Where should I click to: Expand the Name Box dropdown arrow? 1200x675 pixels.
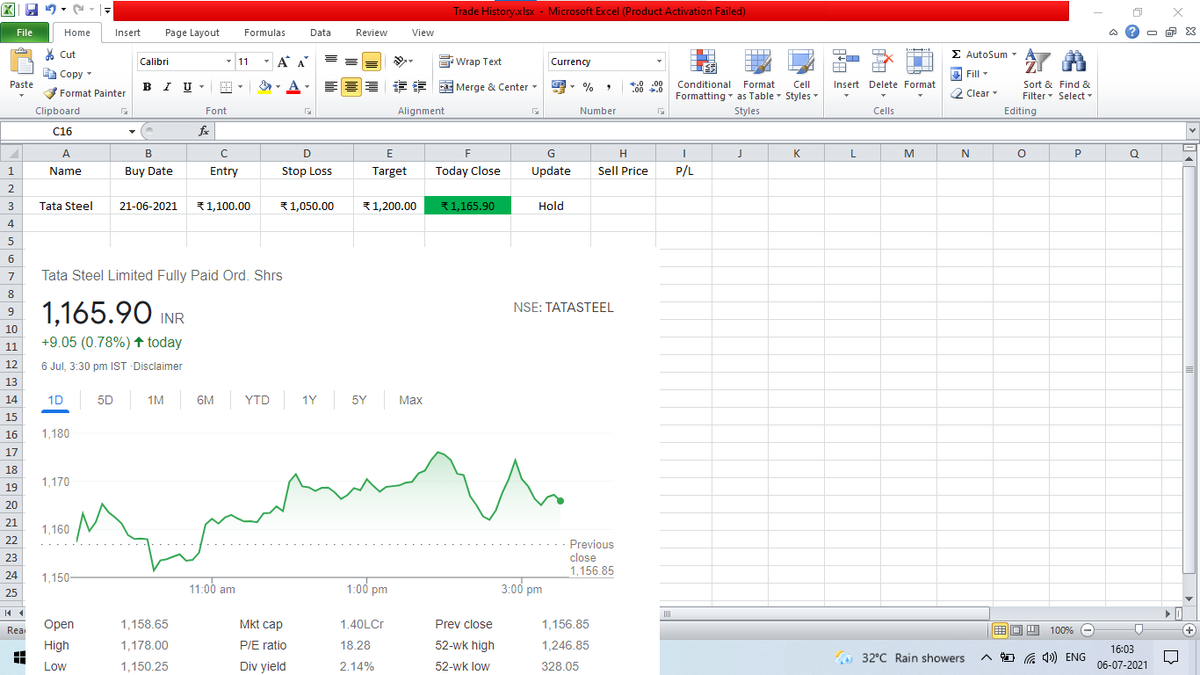pyautogui.click(x=132, y=131)
